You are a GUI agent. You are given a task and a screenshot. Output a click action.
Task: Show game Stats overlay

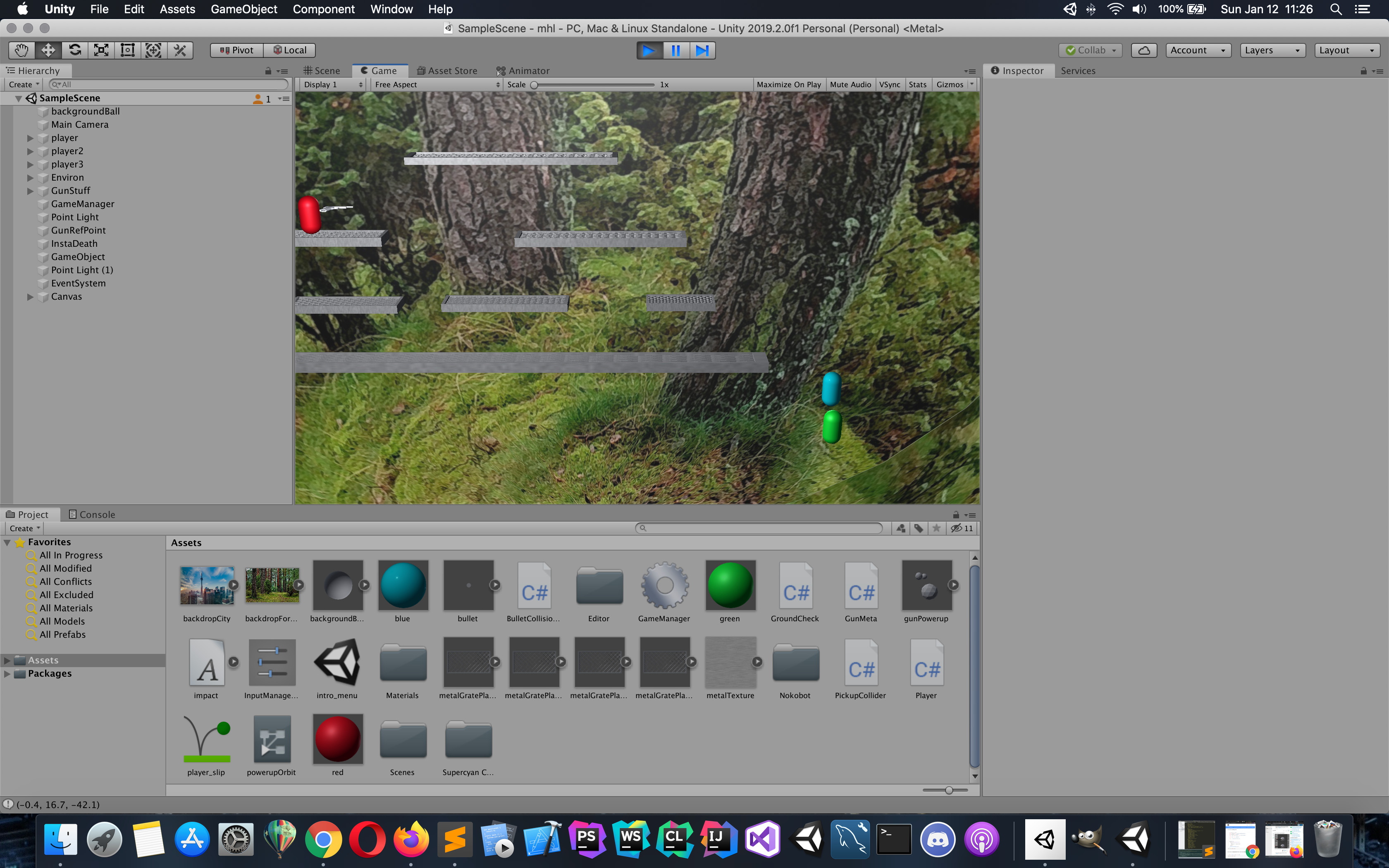tap(917, 84)
